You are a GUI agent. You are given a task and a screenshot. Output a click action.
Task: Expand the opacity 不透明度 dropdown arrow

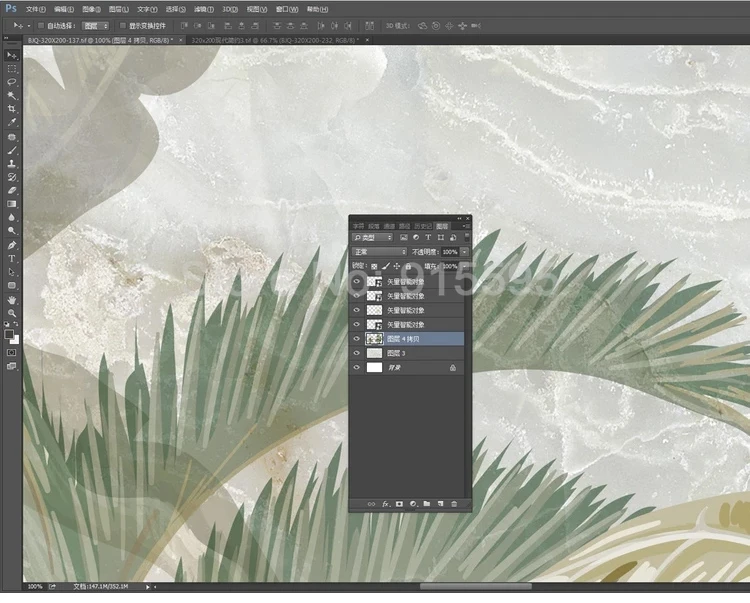tap(464, 252)
